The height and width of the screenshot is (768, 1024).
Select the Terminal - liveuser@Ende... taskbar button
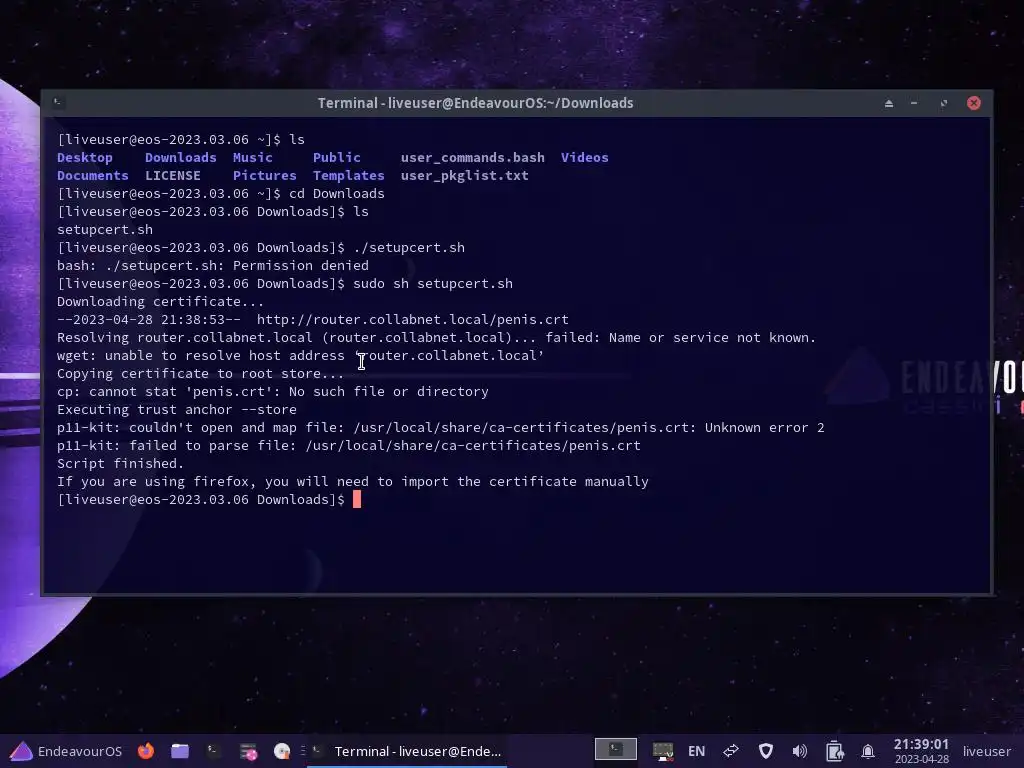(408, 751)
